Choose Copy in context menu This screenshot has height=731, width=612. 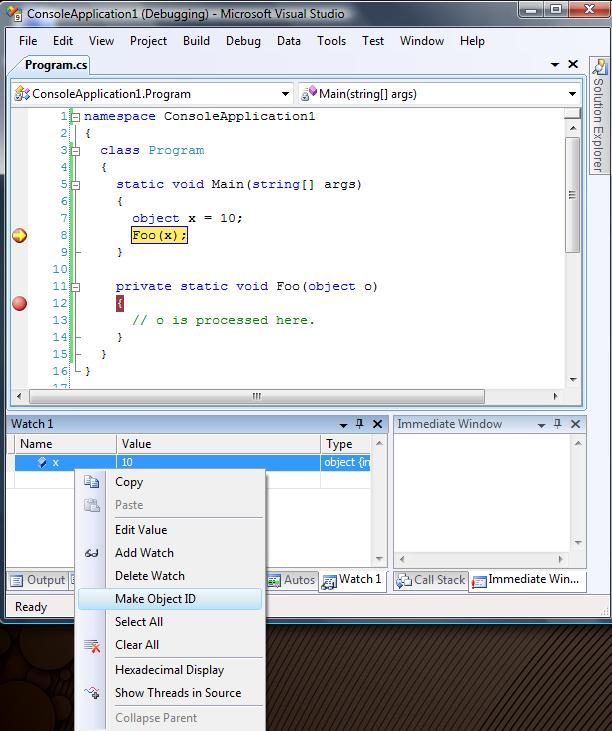click(x=170, y=482)
